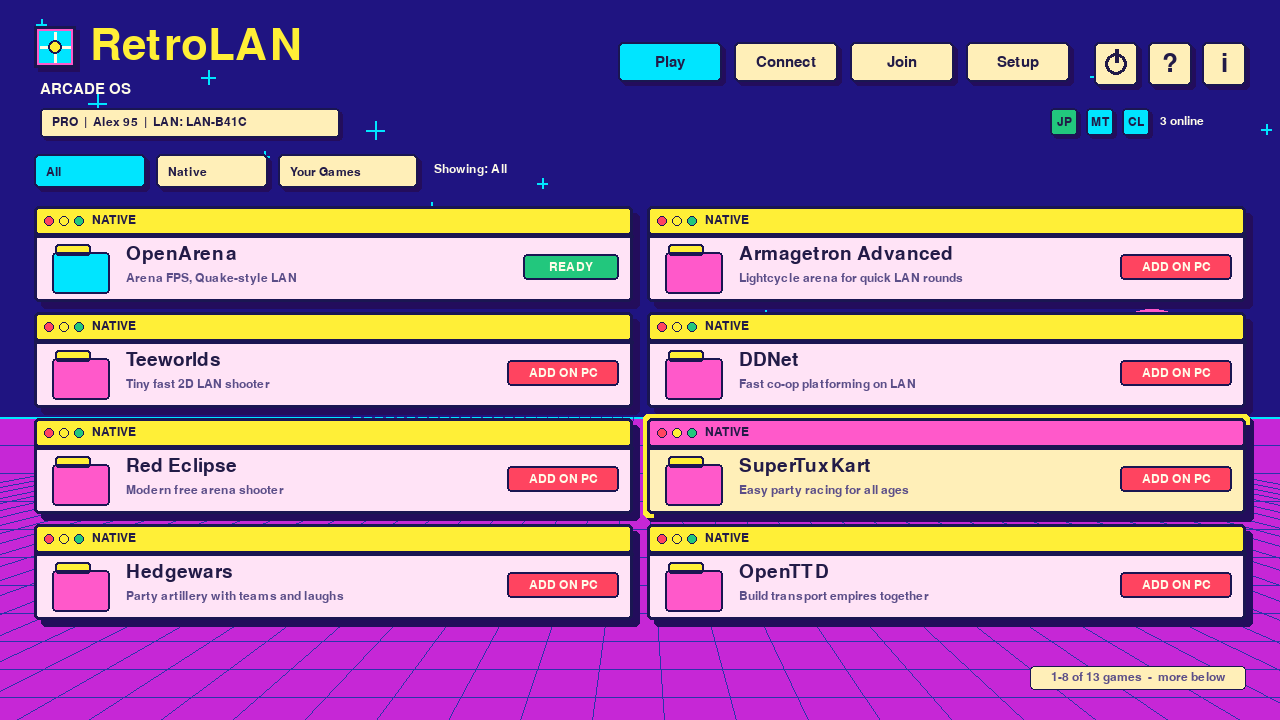Click red dot on Hedgewars window bar
This screenshot has width=1280, height=720.
pyautogui.click(x=49, y=539)
